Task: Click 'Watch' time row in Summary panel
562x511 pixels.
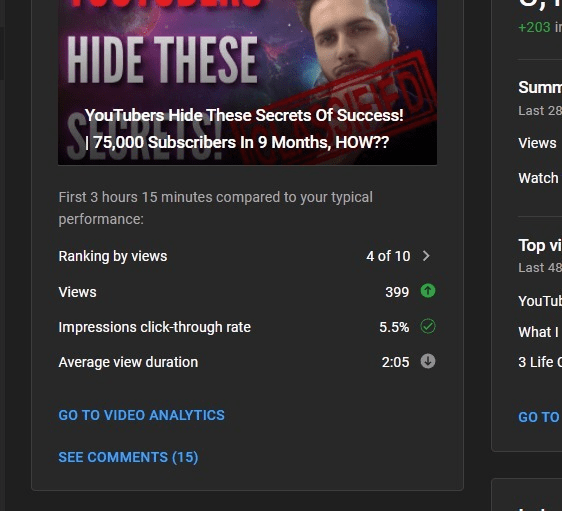Action: pyautogui.click(x=540, y=178)
